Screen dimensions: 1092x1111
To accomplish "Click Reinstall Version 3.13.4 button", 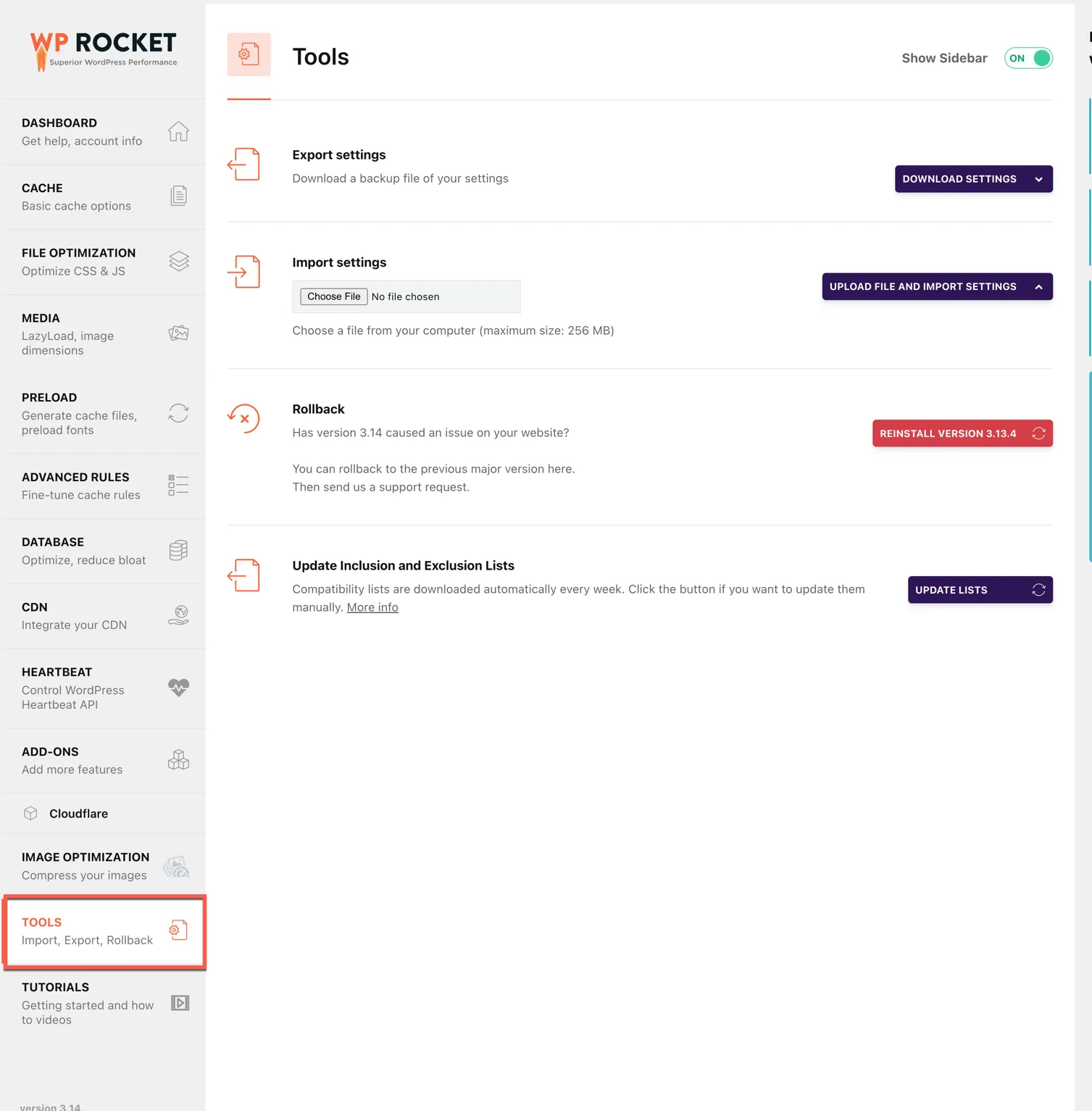I will [x=962, y=433].
